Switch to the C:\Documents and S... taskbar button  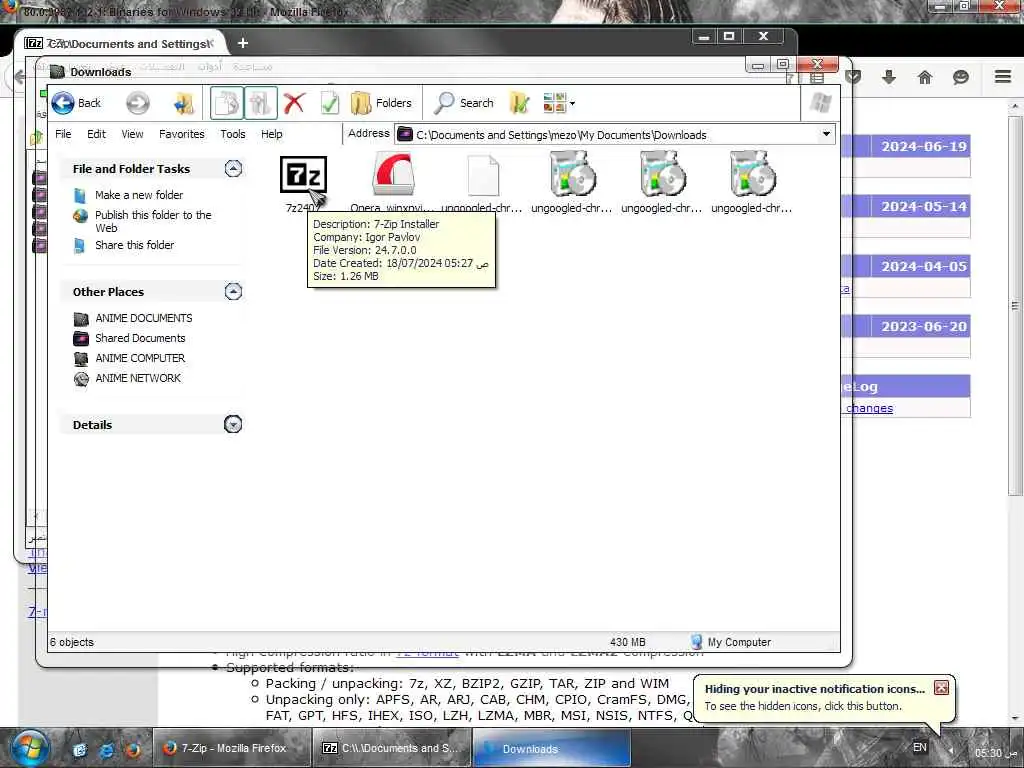[391, 748]
